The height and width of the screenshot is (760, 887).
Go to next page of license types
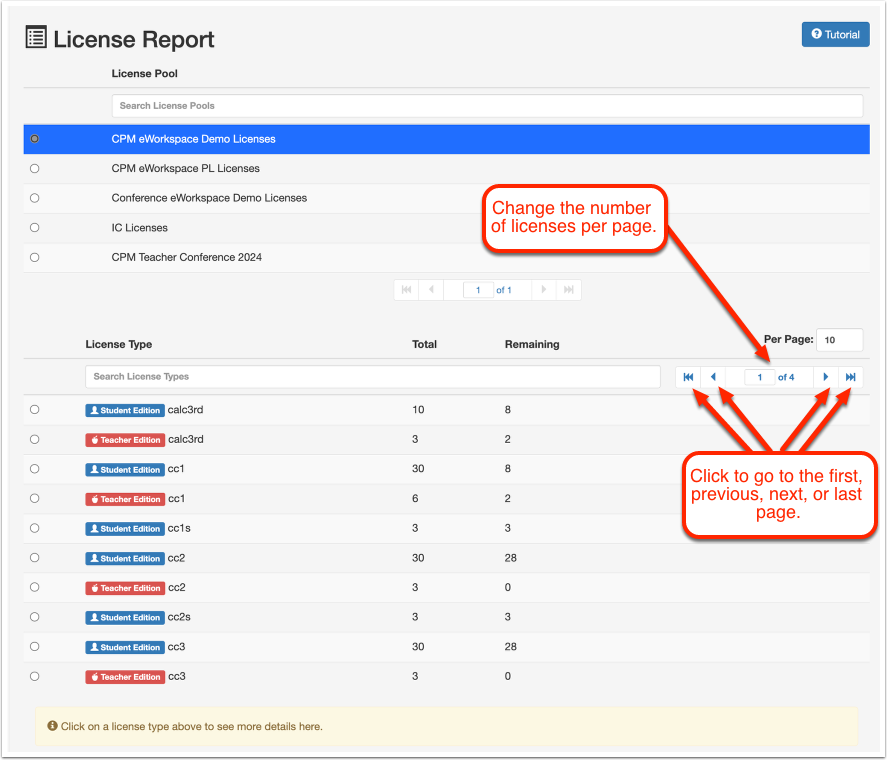pos(825,377)
